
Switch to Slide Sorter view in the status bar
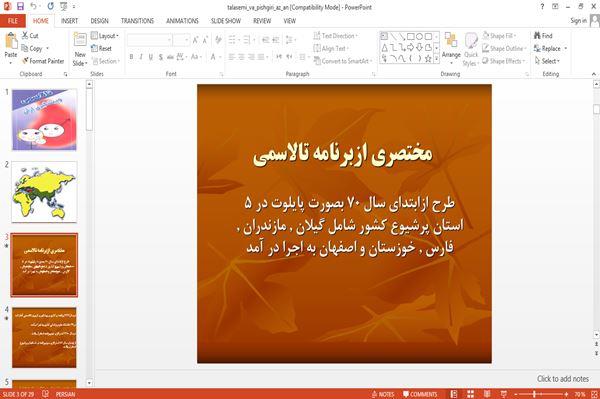[x=470, y=394]
